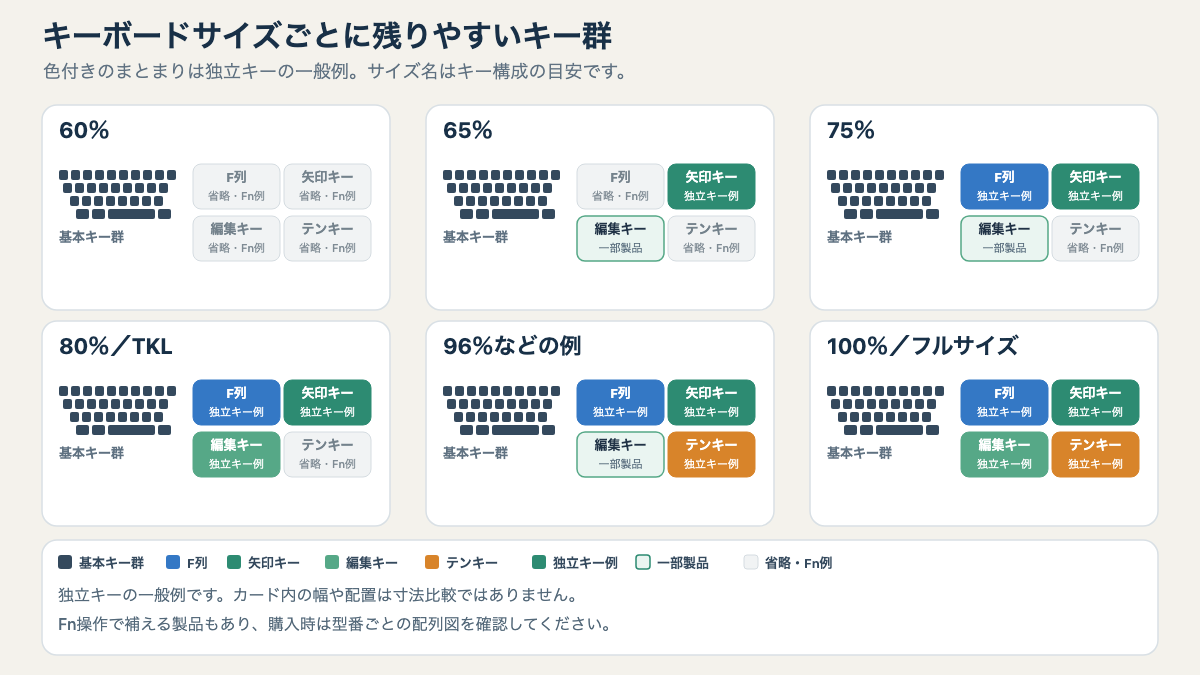Click the 基本キー群 label in the 80%/TKL card
Image resolution: width=1200 pixels, height=675 pixels.
[91, 453]
